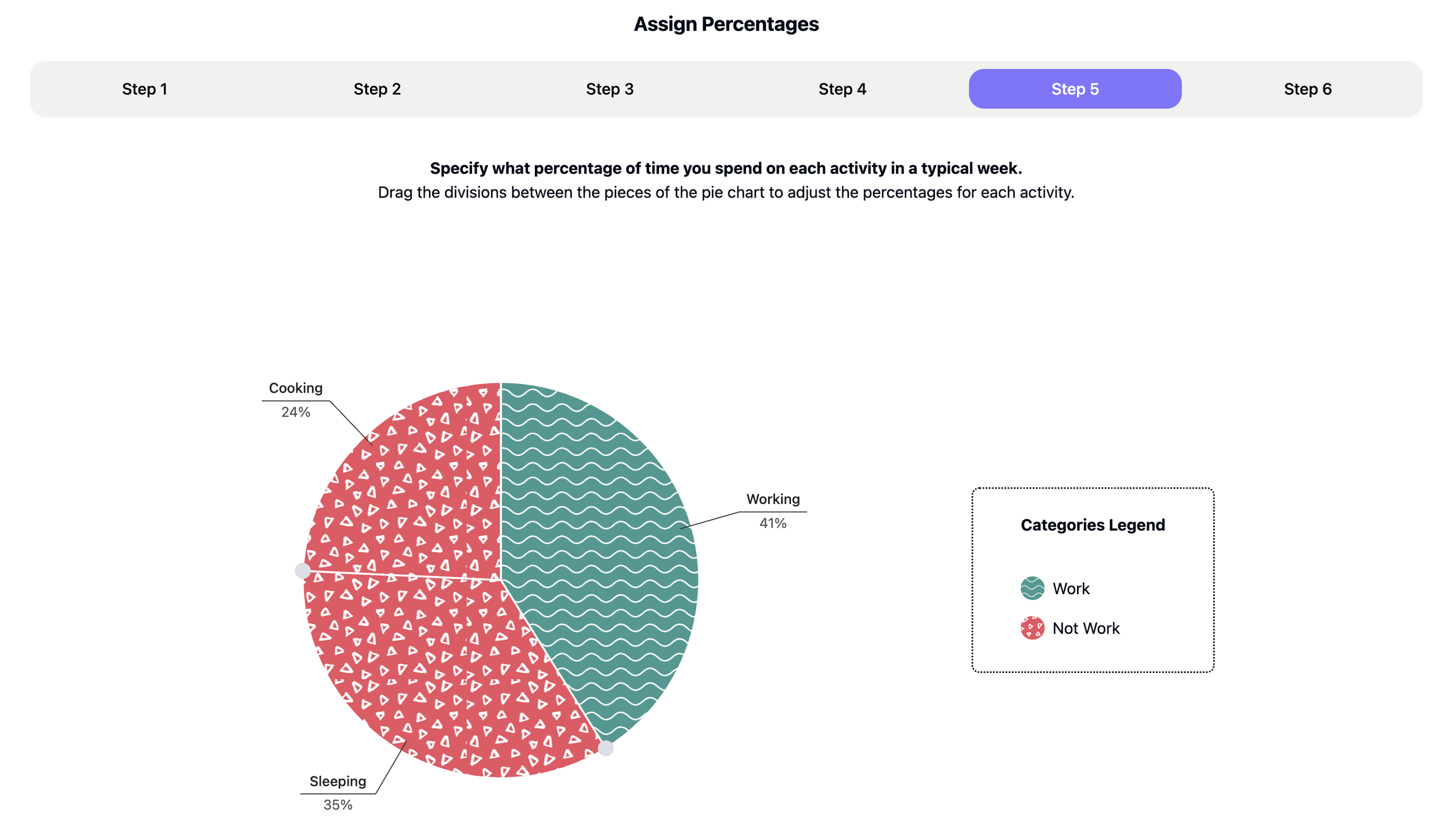Click the teal Work legend icon
The width and height of the screenshot is (1436, 840).
point(1032,588)
